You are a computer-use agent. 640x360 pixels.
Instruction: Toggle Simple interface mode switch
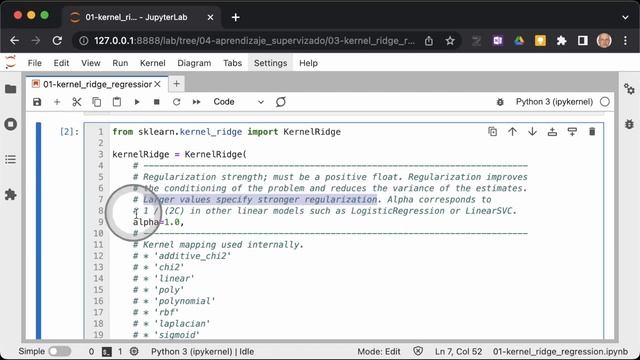60,351
